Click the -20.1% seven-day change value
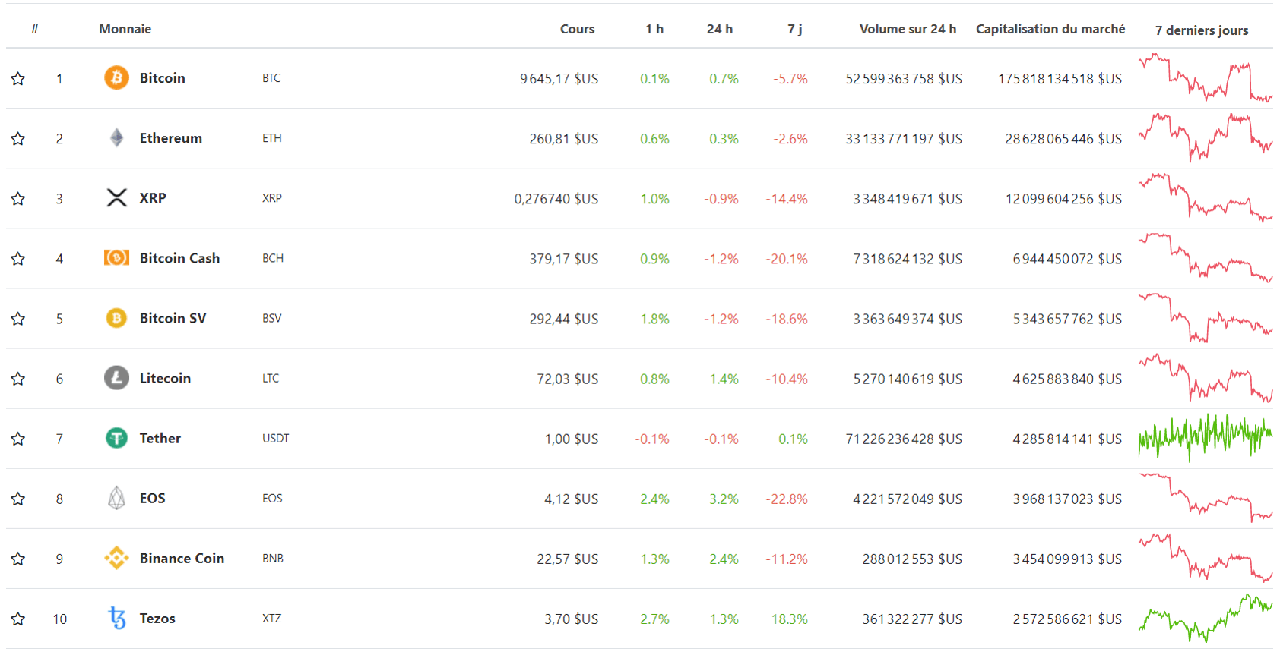1280x655 pixels. click(786, 258)
